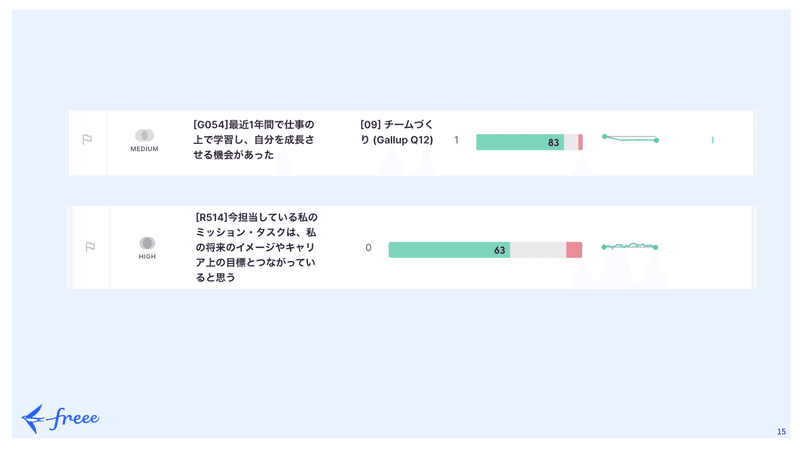Click the MEDIUM label under the impact icon

click(x=144, y=149)
